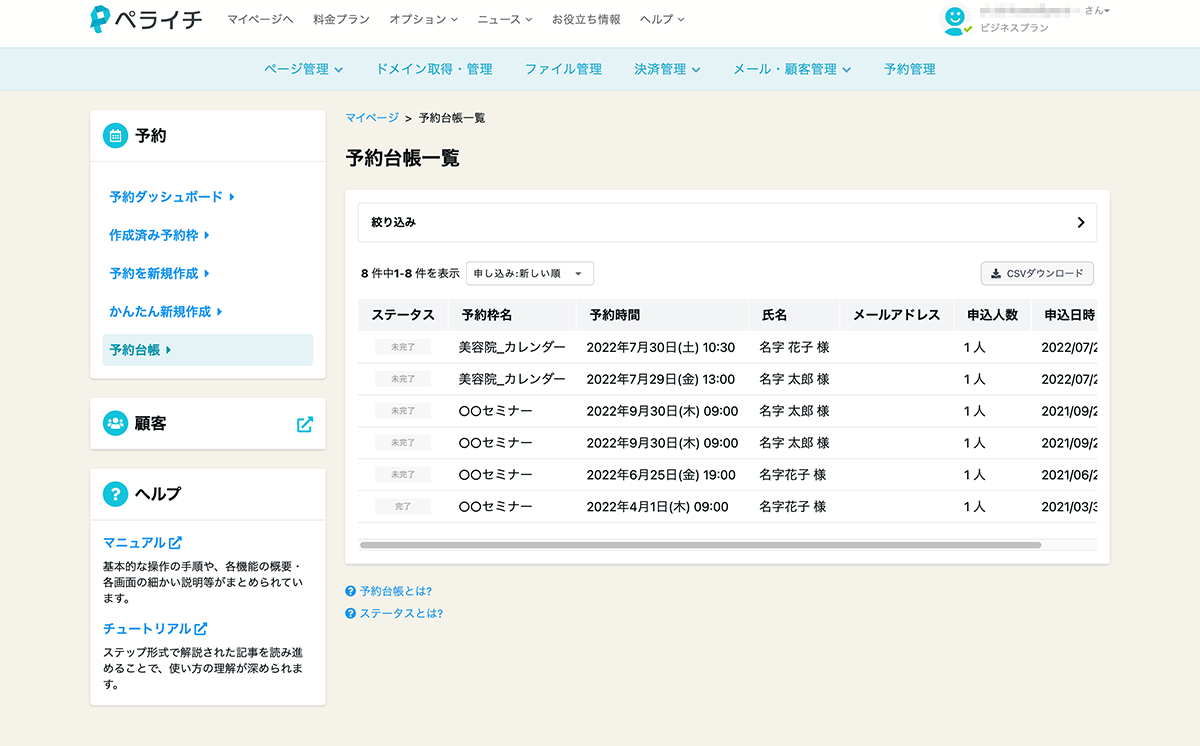Click the question icon beside ステータスとは?
Image resolution: width=1200 pixels, height=746 pixels.
[350, 614]
